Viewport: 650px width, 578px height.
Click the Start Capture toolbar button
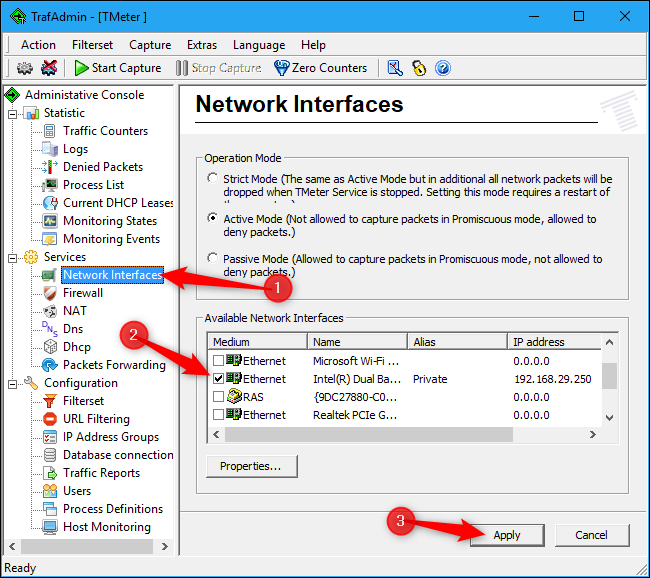click(118, 68)
